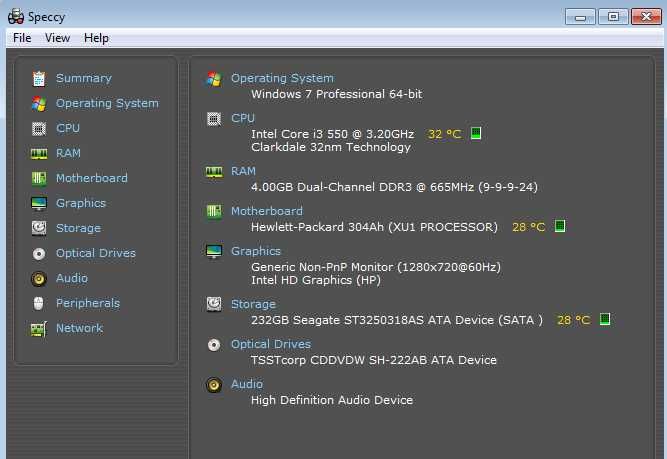Click the Audio heading link in summary
This screenshot has width=667, height=459.
click(247, 384)
